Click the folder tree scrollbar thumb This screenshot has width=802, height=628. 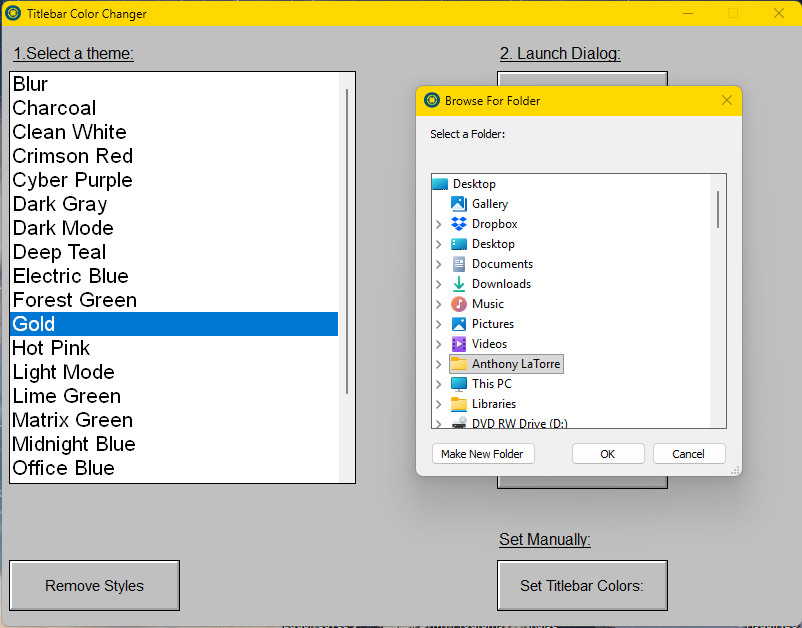click(x=718, y=210)
